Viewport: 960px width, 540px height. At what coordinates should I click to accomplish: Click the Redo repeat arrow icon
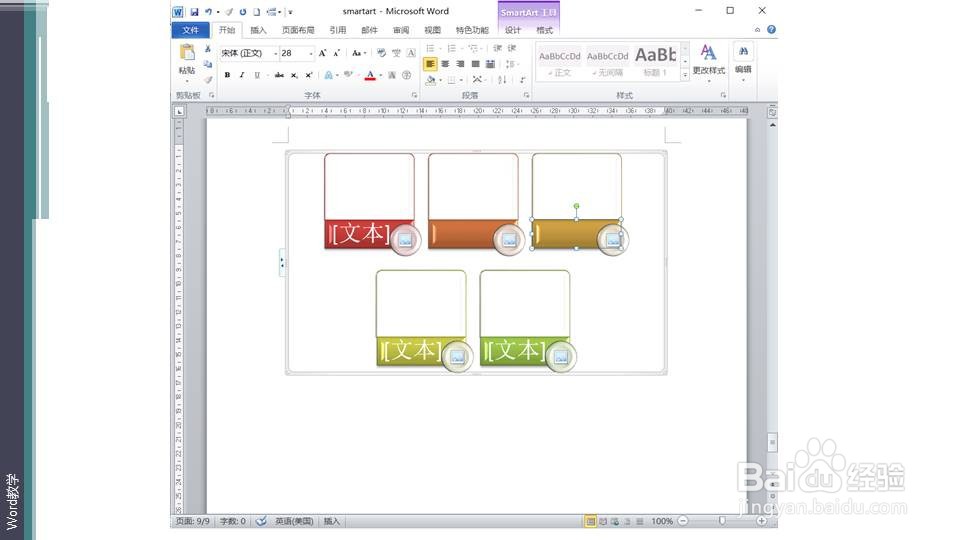click(242, 12)
